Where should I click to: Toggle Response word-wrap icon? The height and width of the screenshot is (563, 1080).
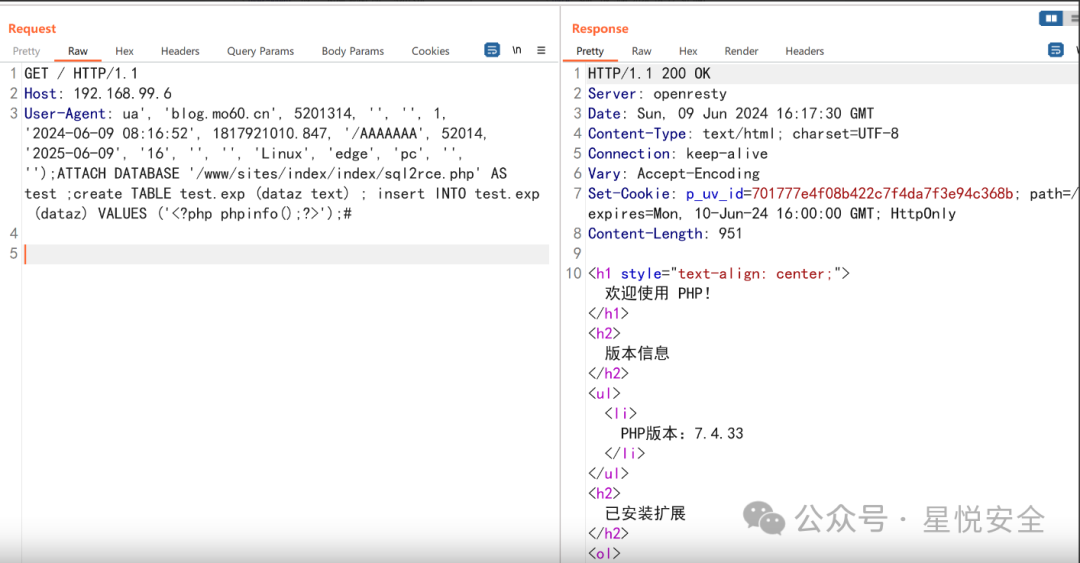pyautogui.click(x=1055, y=50)
